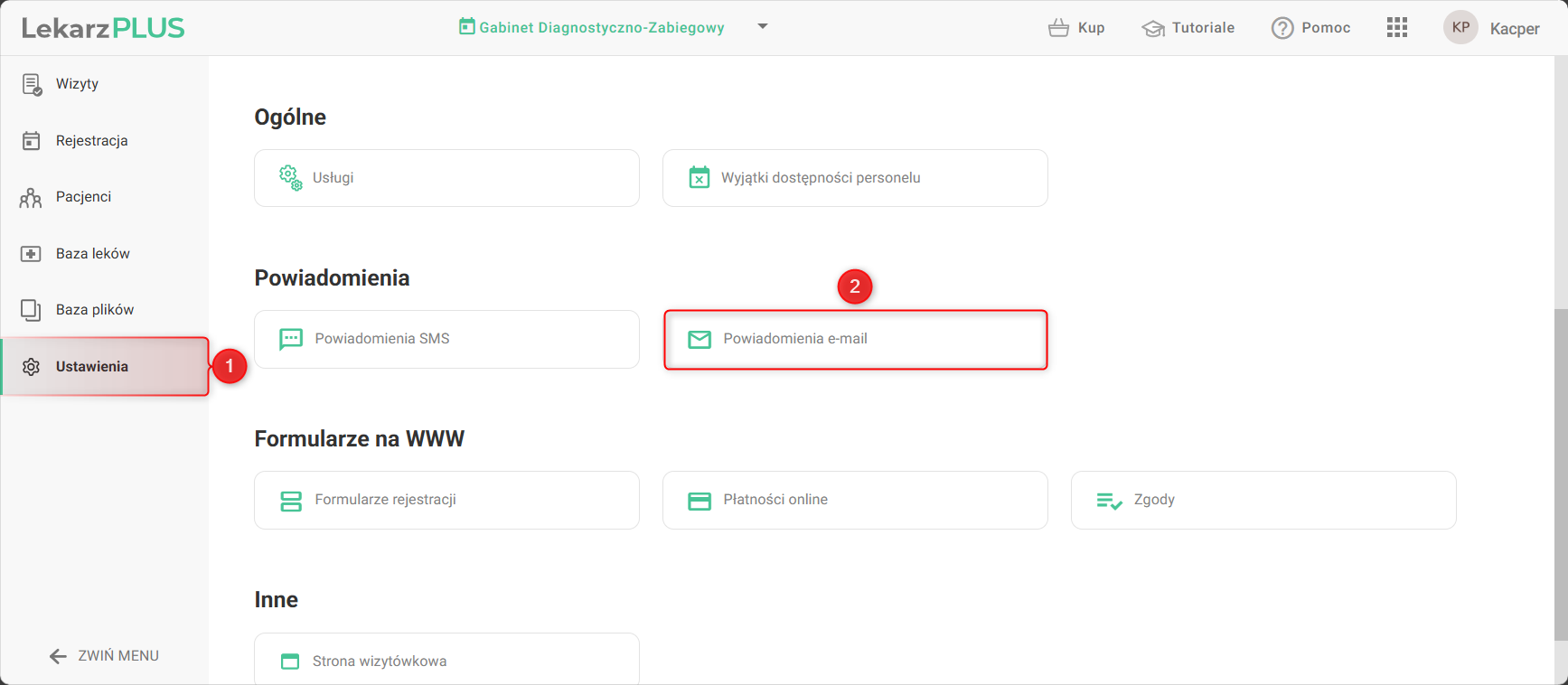This screenshot has width=1568, height=685.
Task: Click the Tutoriale graduation cap icon
Action: 1153,29
